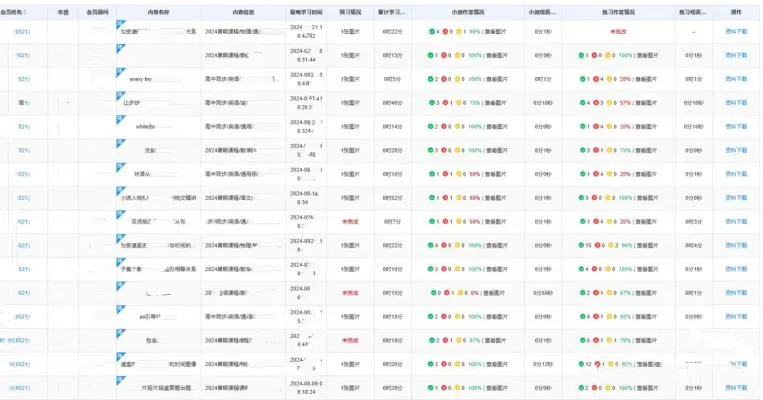
Task: Select the 内容名称 column header
Action: [x=158, y=12]
